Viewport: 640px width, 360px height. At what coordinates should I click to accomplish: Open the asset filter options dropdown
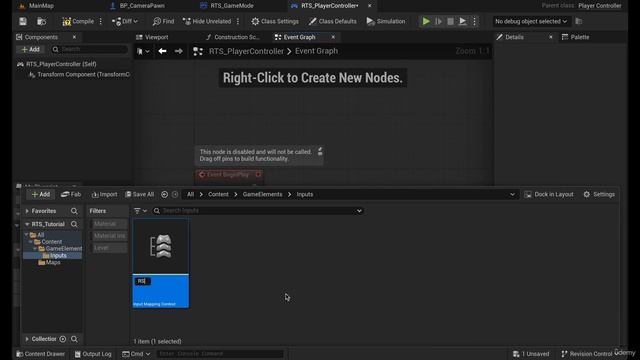click(140, 211)
